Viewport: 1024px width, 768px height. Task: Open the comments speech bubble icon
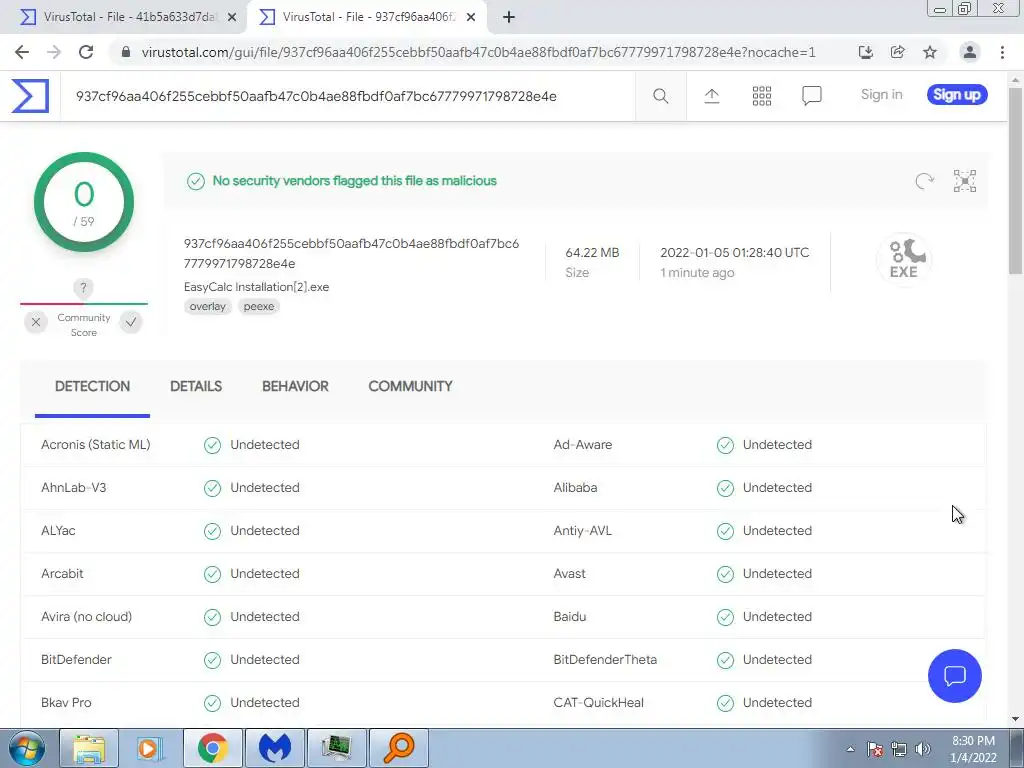click(812, 96)
